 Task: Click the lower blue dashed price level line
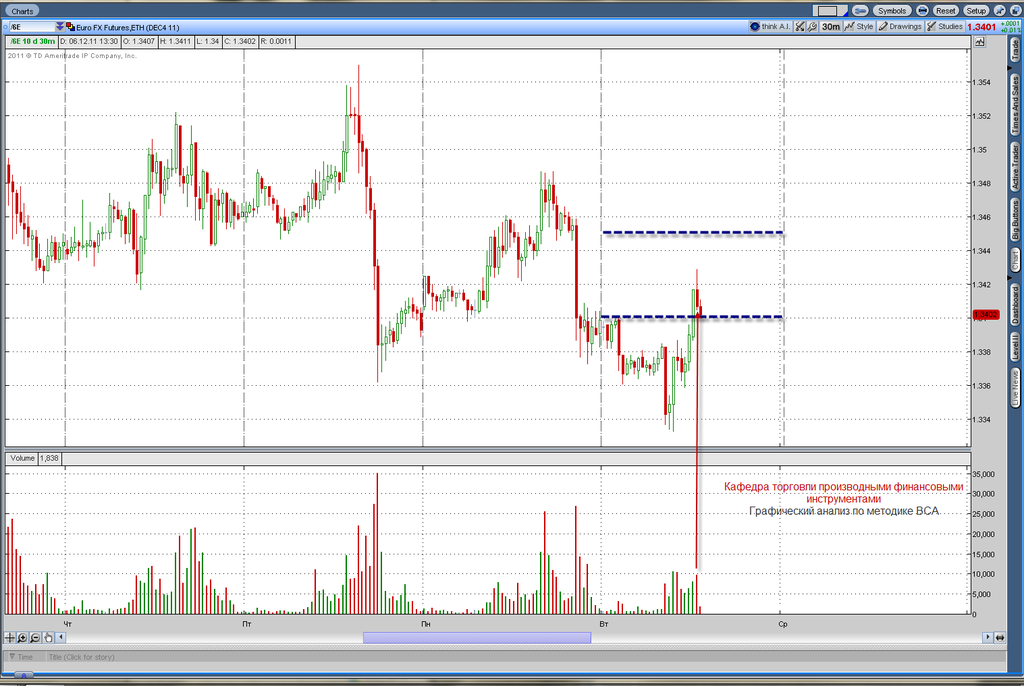(x=693, y=317)
